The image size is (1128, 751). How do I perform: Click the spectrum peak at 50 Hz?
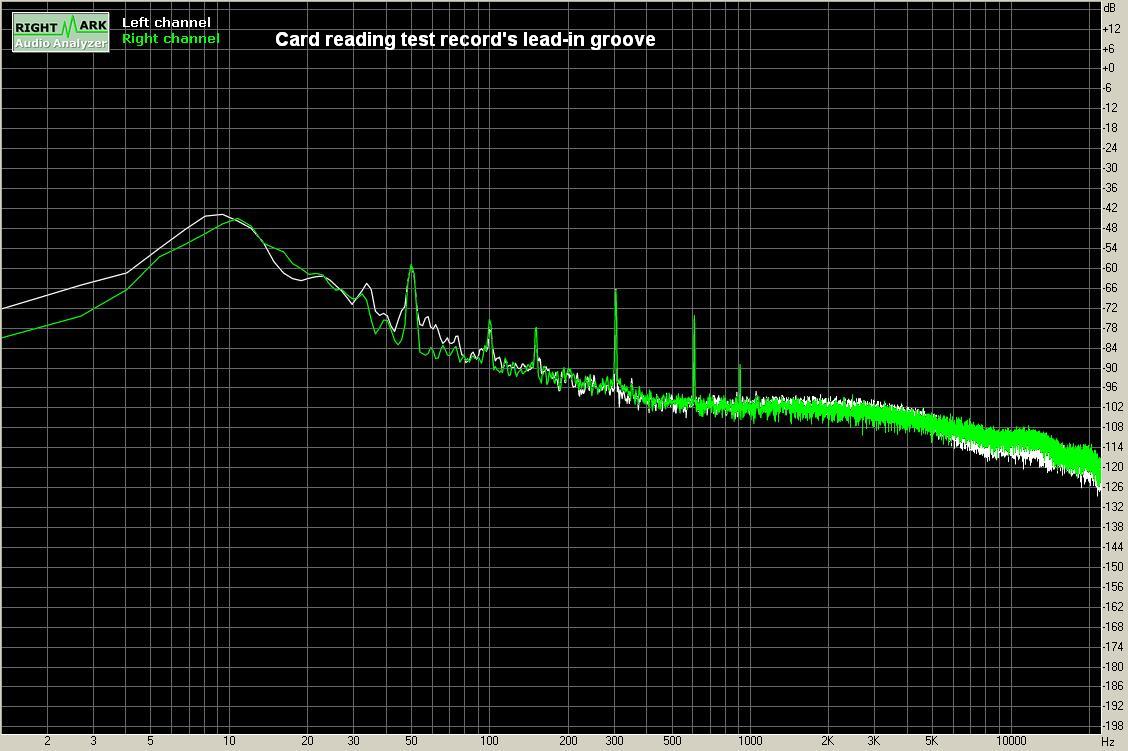411,266
